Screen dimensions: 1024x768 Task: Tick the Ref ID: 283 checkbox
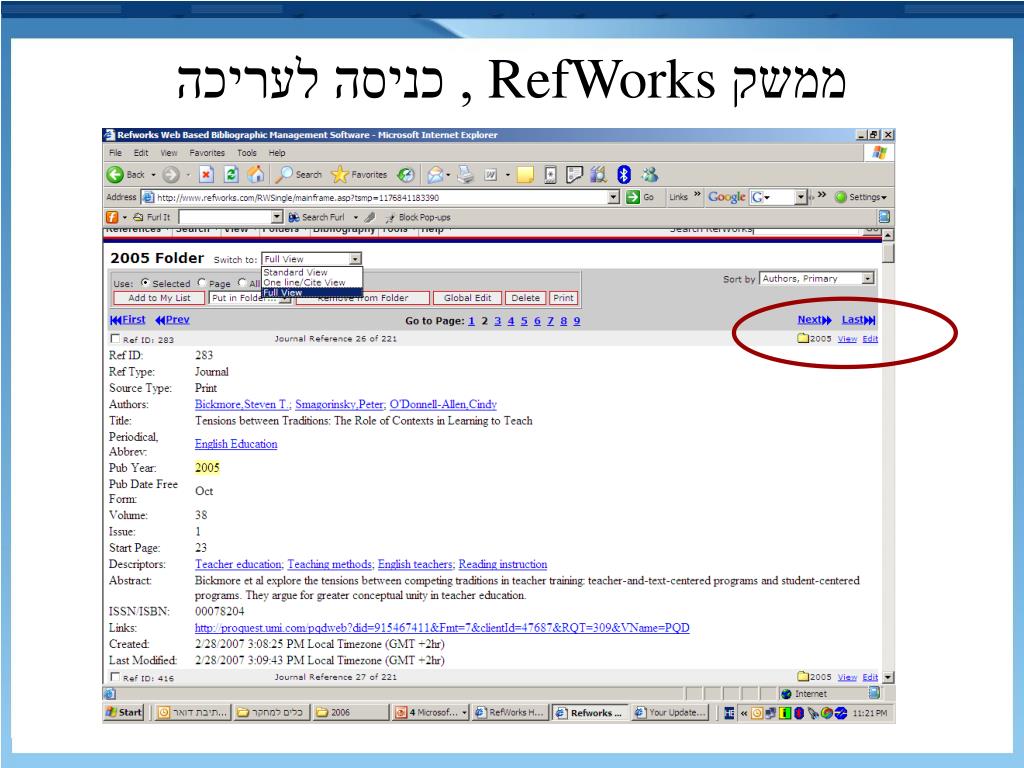[116, 338]
